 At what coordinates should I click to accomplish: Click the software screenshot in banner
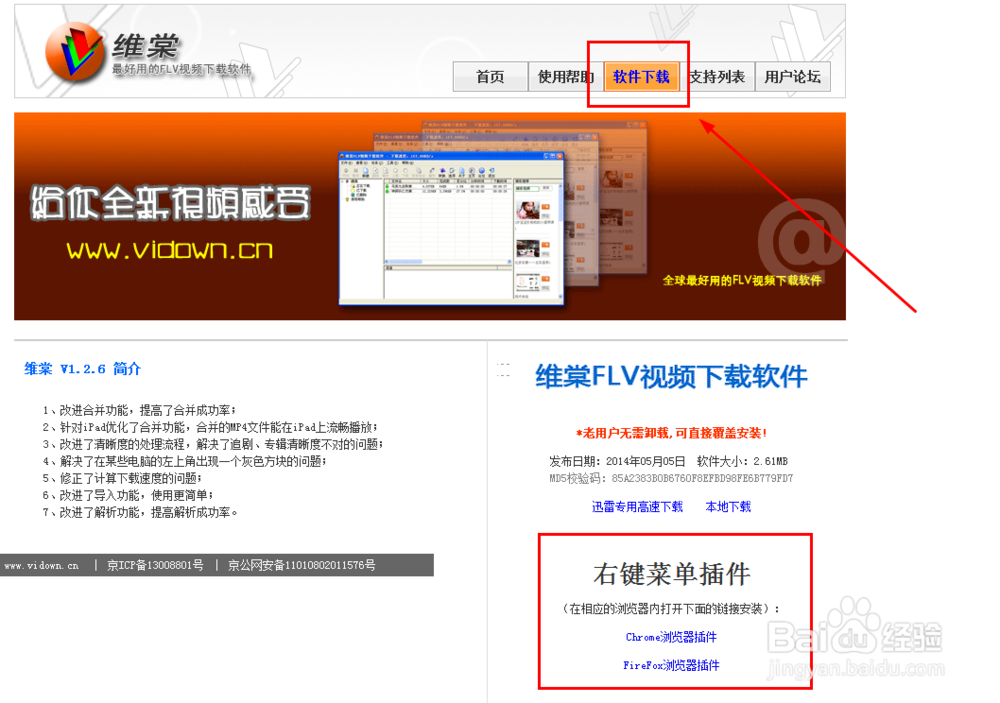pyautogui.click(x=451, y=228)
